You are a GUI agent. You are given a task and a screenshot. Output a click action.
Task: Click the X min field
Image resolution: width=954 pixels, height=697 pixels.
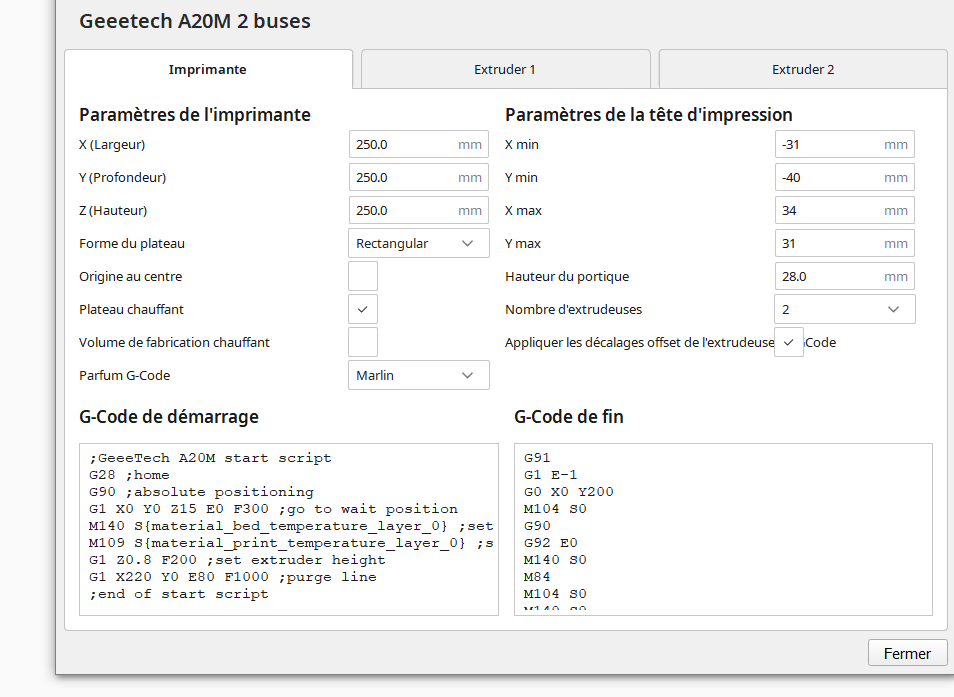point(844,144)
